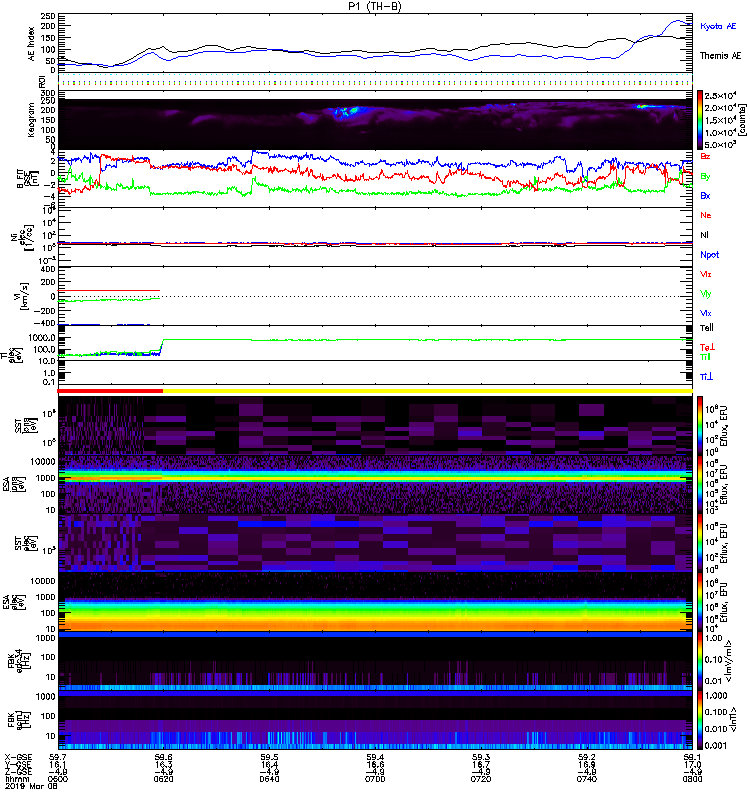Click the SST electron Eflux color bar

tap(700, 543)
